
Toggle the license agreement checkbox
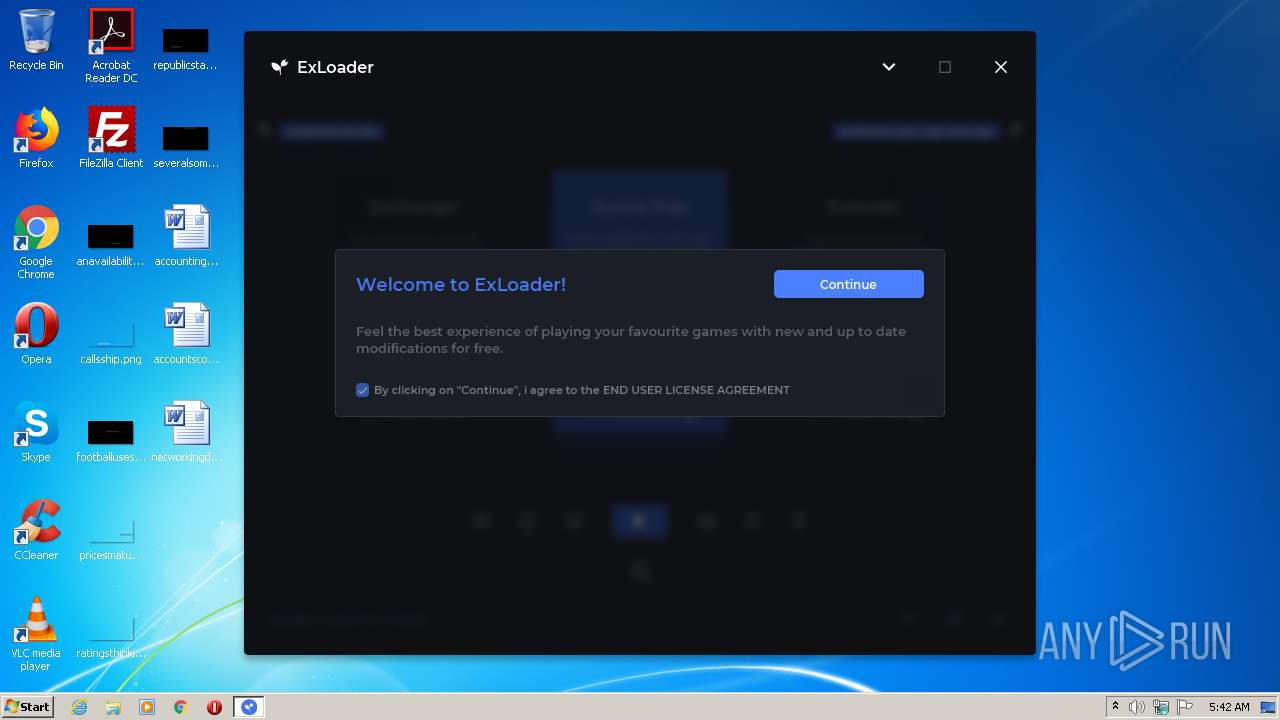pyautogui.click(x=363, y=390)
